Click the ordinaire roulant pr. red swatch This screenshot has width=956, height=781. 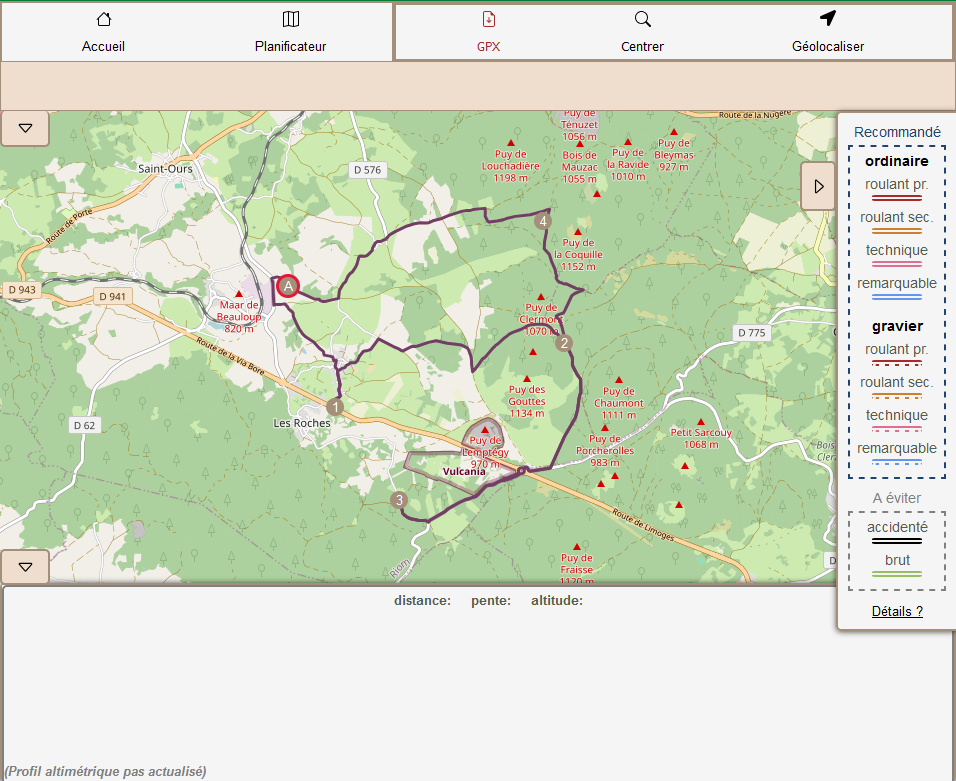(x=897, y=199)
